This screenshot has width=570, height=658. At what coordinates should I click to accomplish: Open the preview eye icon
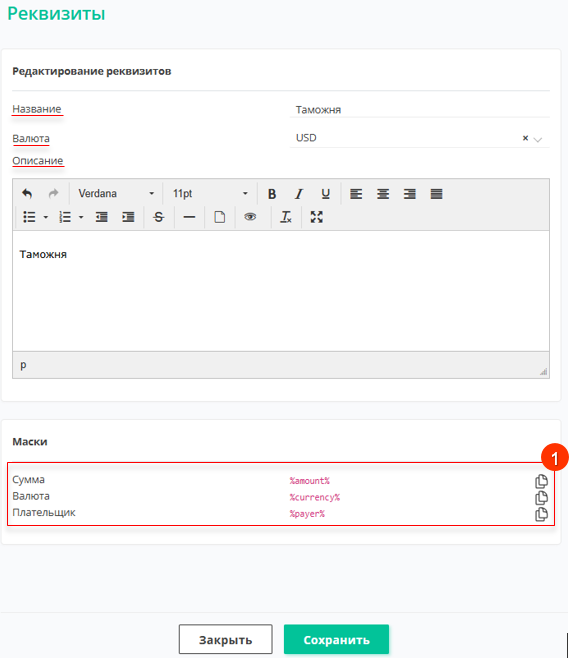tap(250, 217)
